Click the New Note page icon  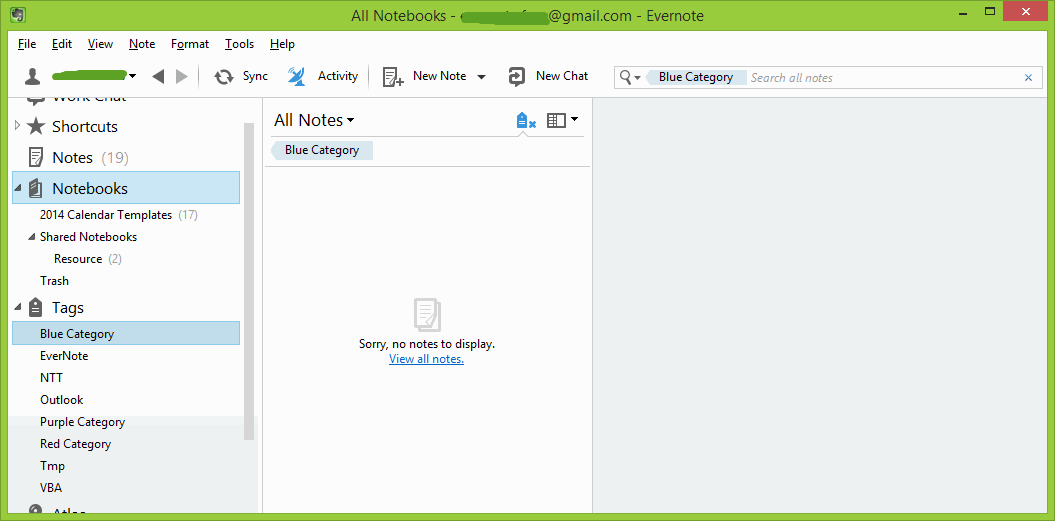393,77
